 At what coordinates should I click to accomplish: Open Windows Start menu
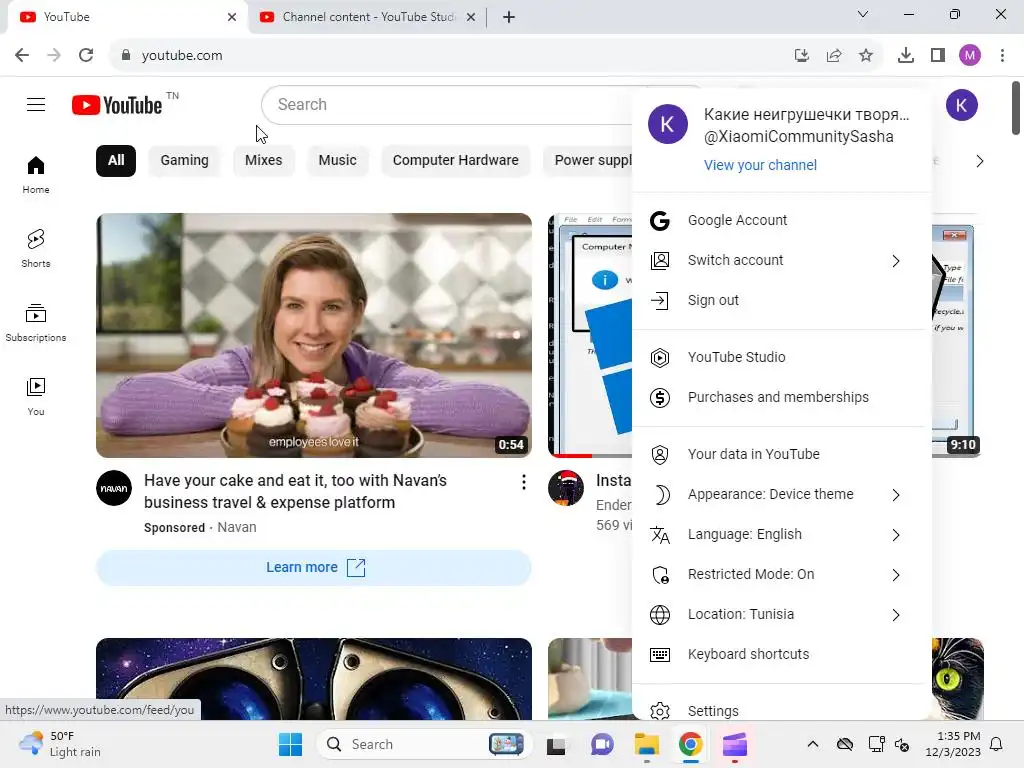(290, 744)
